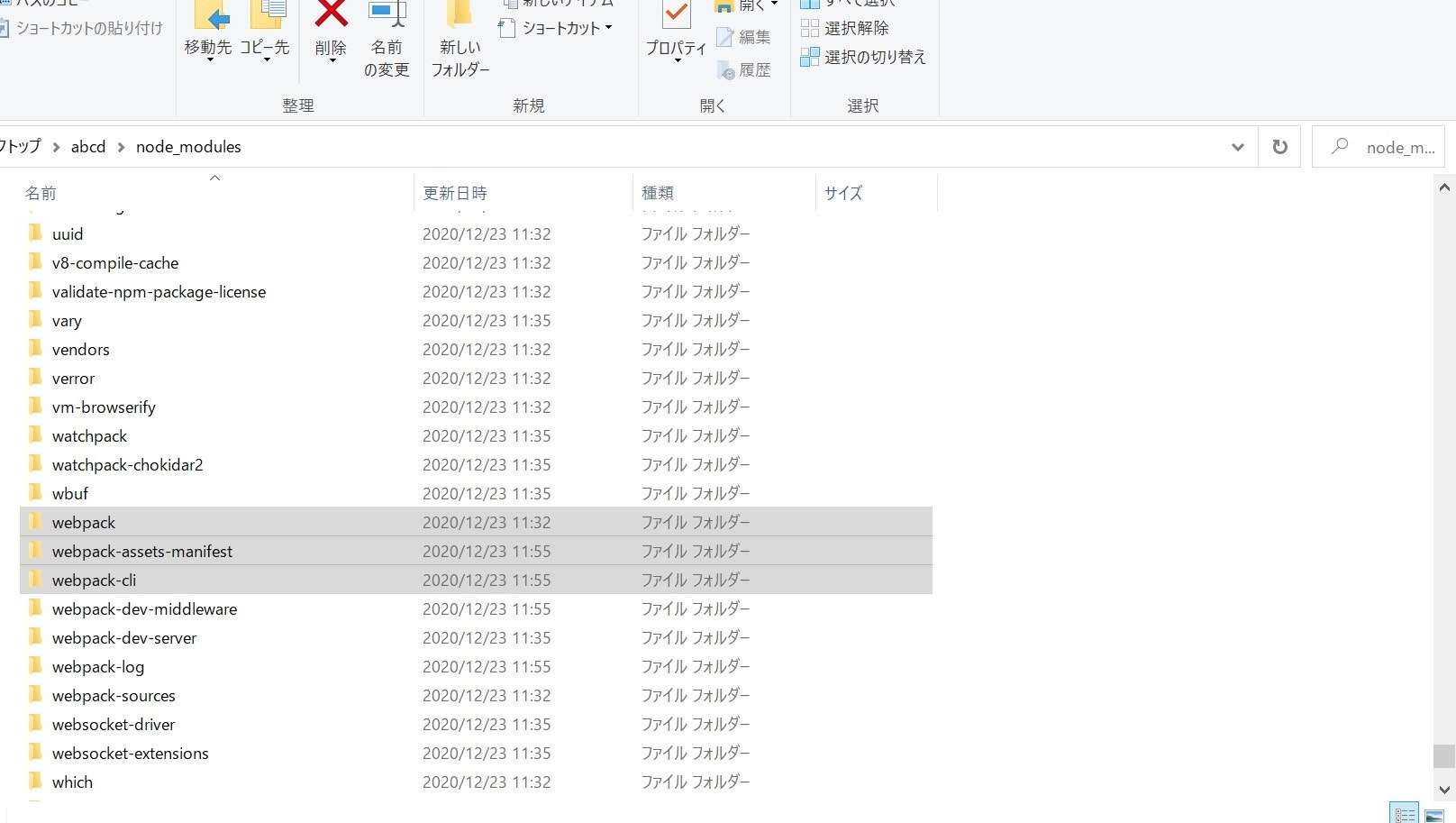Click folder icon of webpack-cli
This screenshot has width=1456, height=823.
[x=35, y=579]
